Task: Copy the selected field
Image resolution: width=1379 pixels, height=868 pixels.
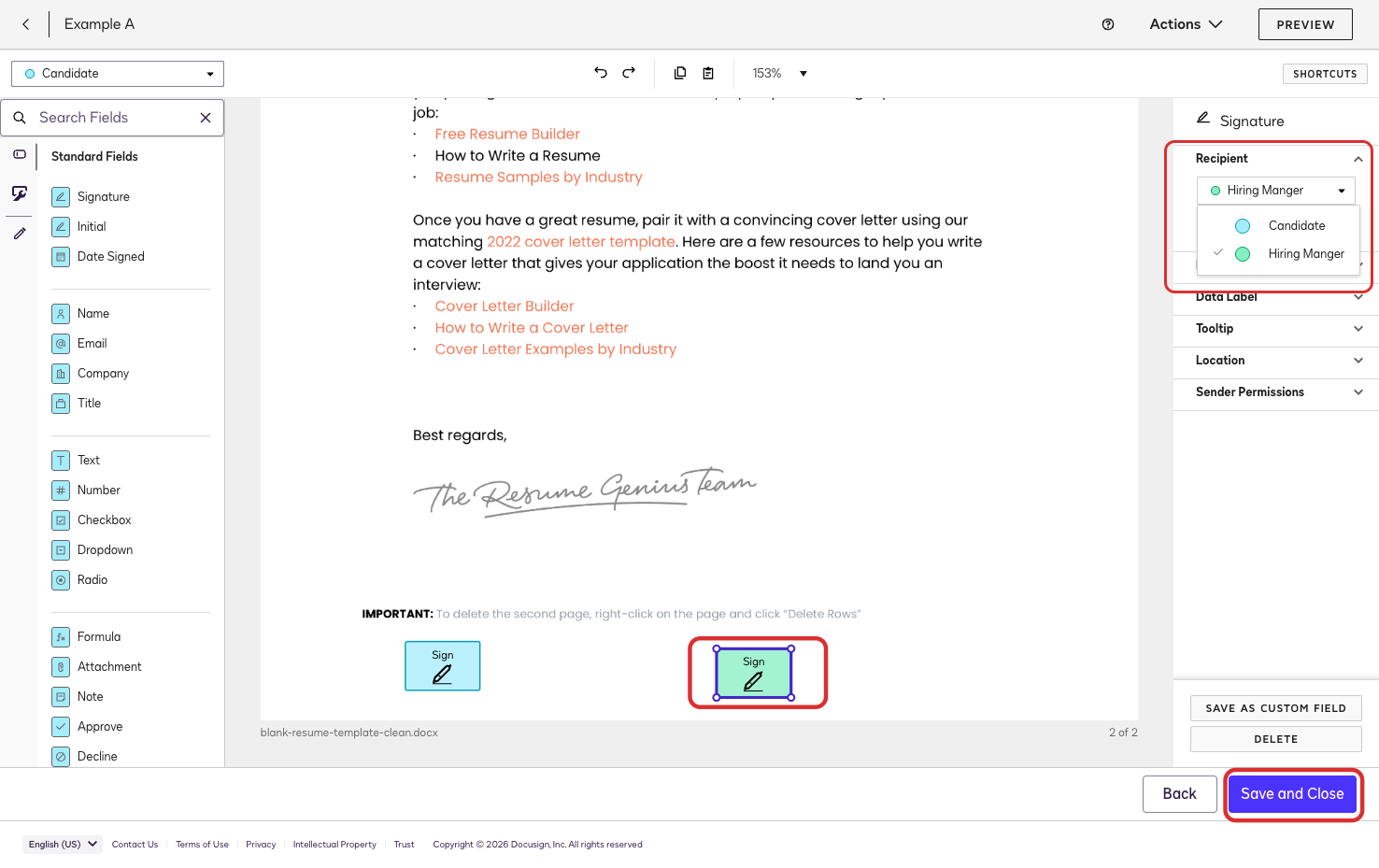Action: (680, 73)
